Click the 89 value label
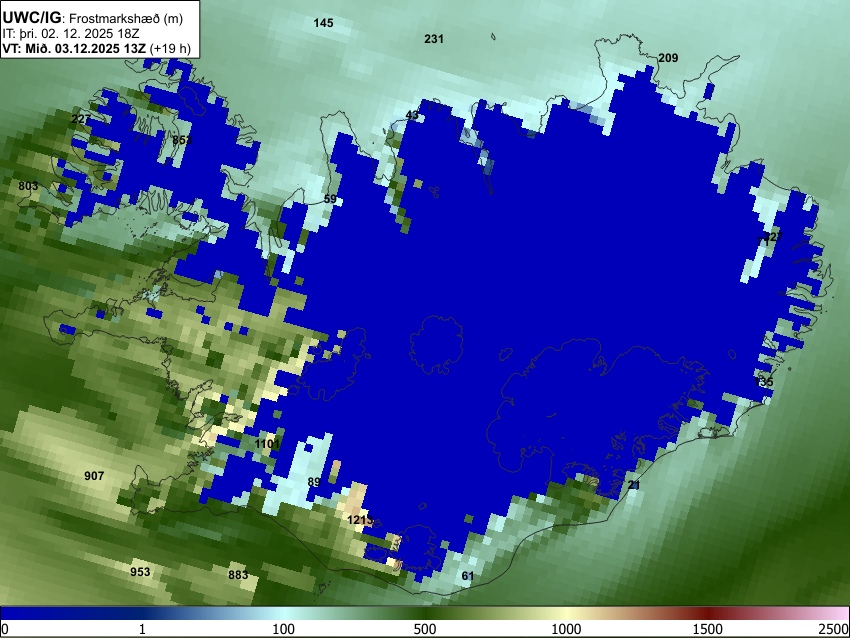This screenshot has width=850, height=638. (314, 482)
